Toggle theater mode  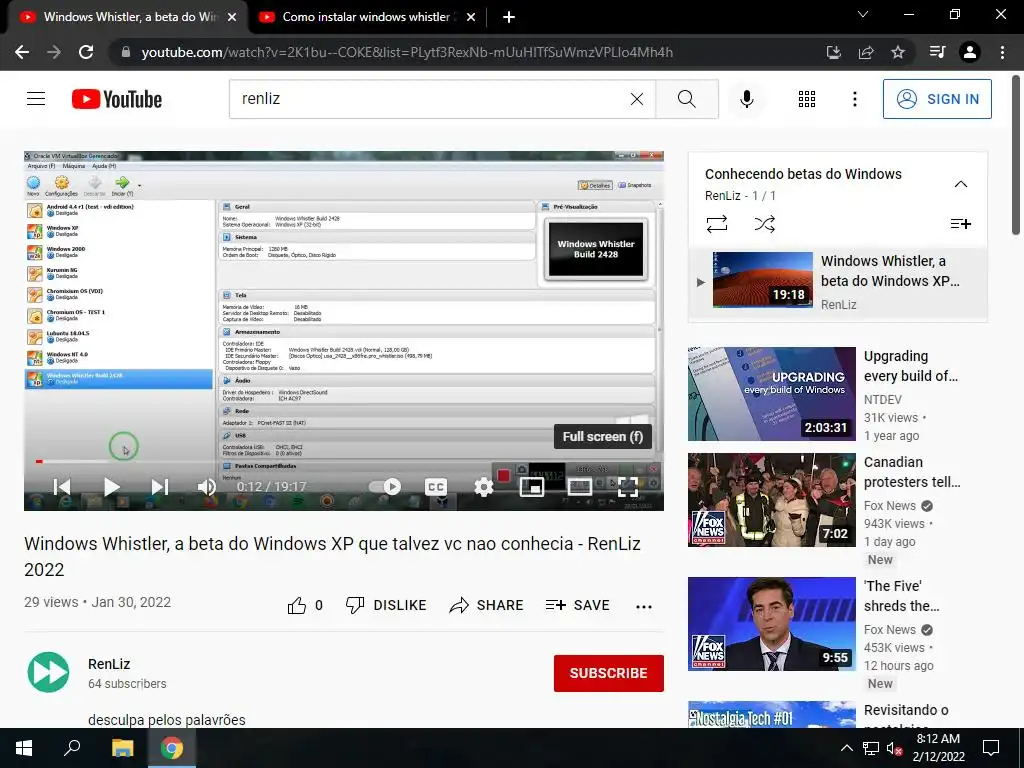579,487
